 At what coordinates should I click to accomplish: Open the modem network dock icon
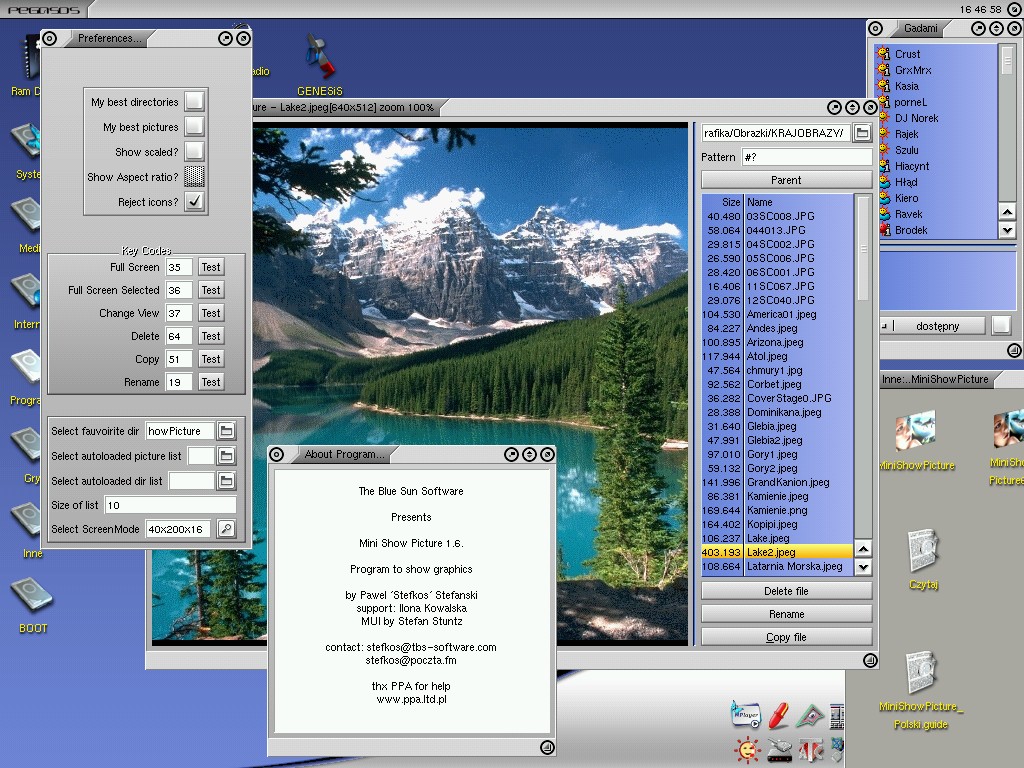(x=779, y=751)
